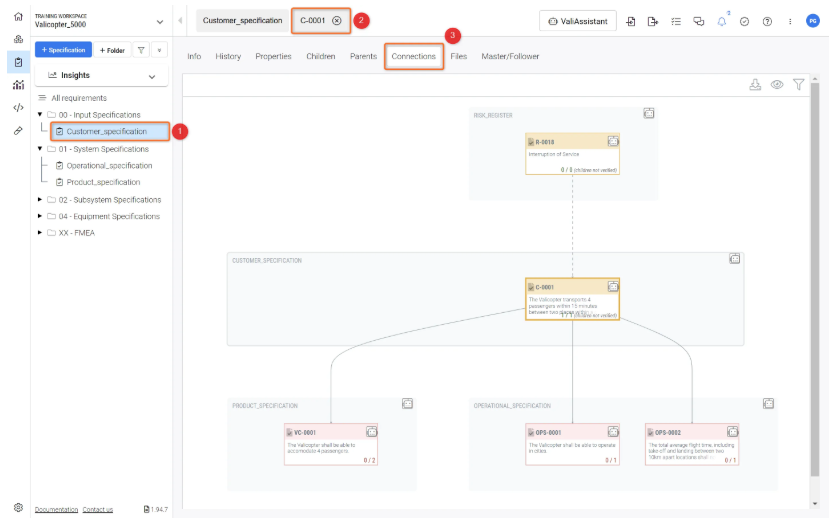831x521 pixels.
Task: Open the Valicopter_5000 workspace dropdown
Action: [160, 21]
